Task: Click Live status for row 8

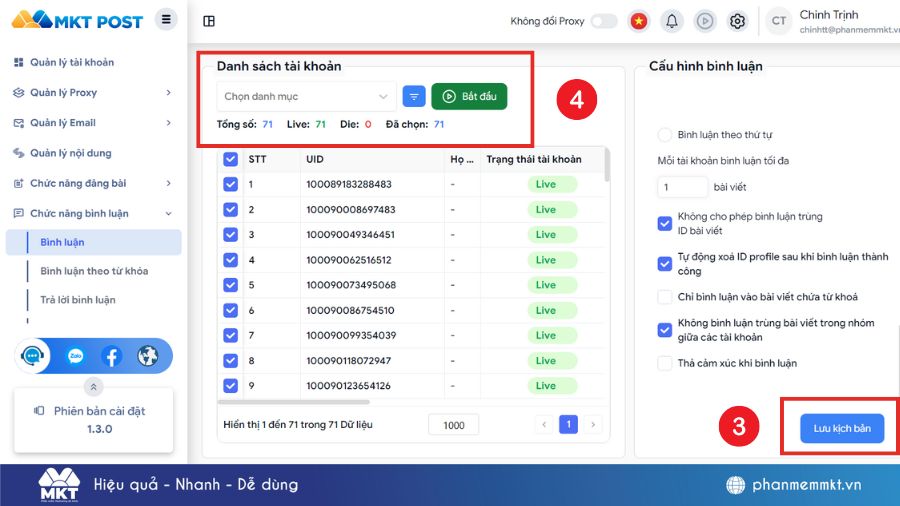Action: tap(550, 361)
